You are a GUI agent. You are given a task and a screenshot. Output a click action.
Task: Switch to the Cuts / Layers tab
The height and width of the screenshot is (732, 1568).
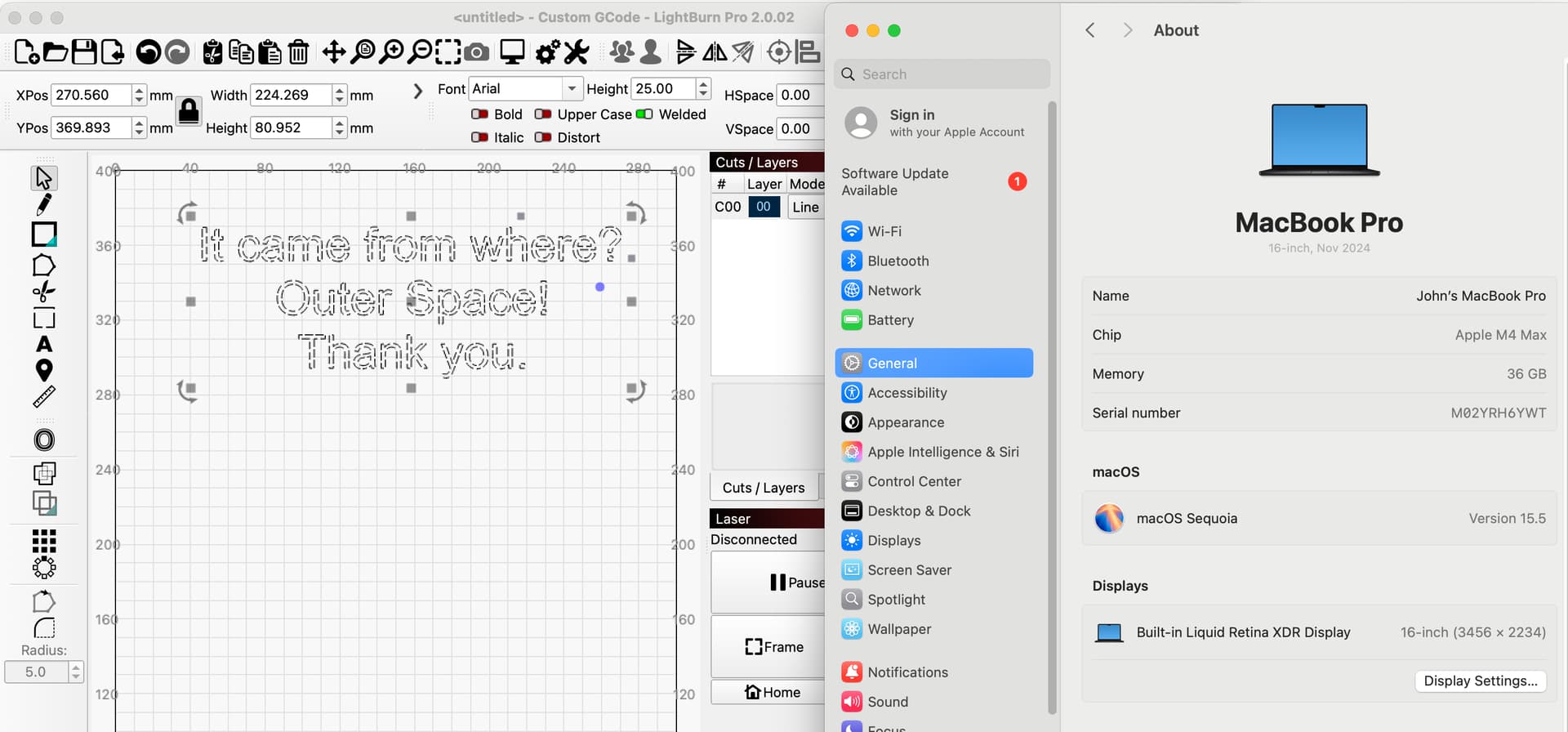pos(764,488)
